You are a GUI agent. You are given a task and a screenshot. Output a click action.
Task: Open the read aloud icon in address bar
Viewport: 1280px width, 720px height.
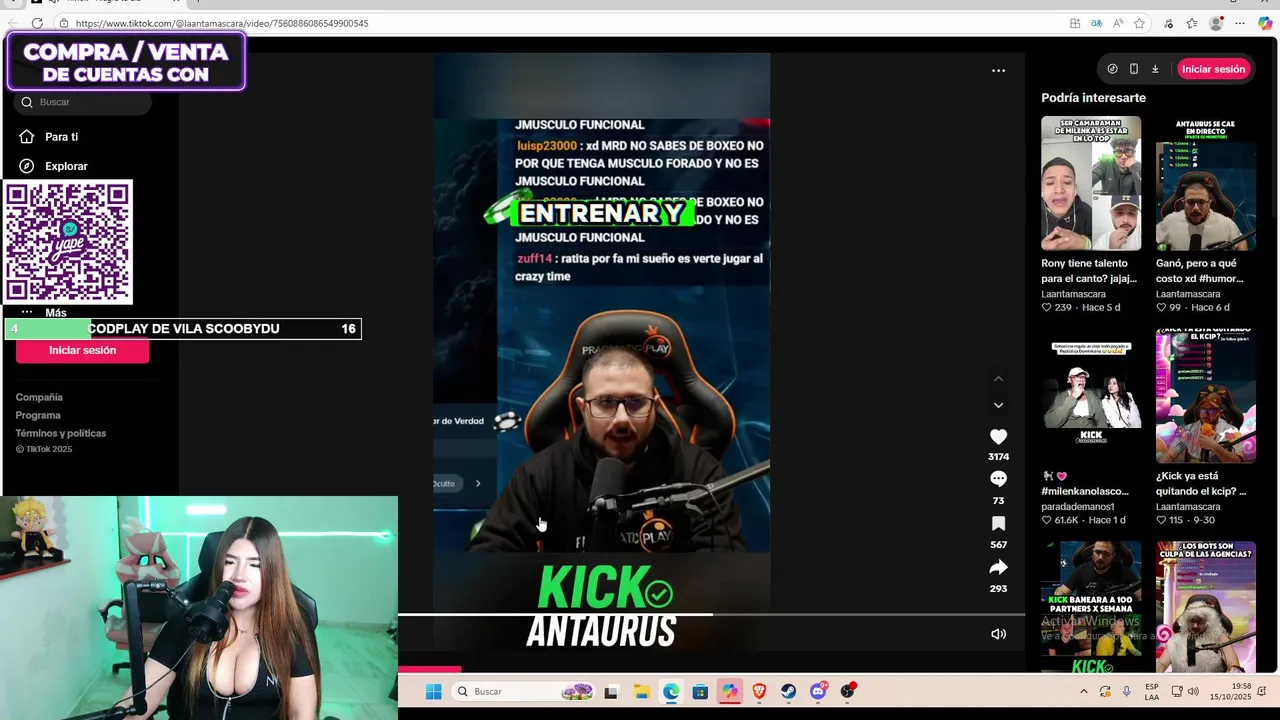coord(1118,23)
